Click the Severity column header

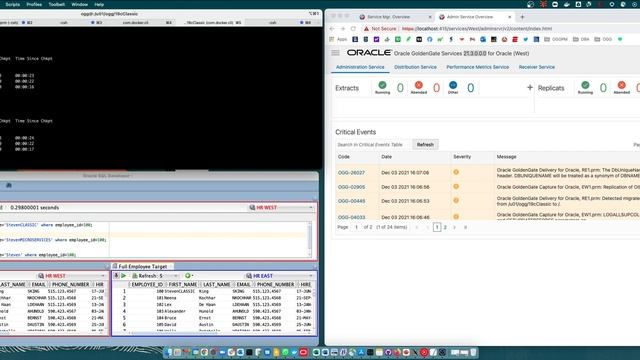tap(462, 157)
